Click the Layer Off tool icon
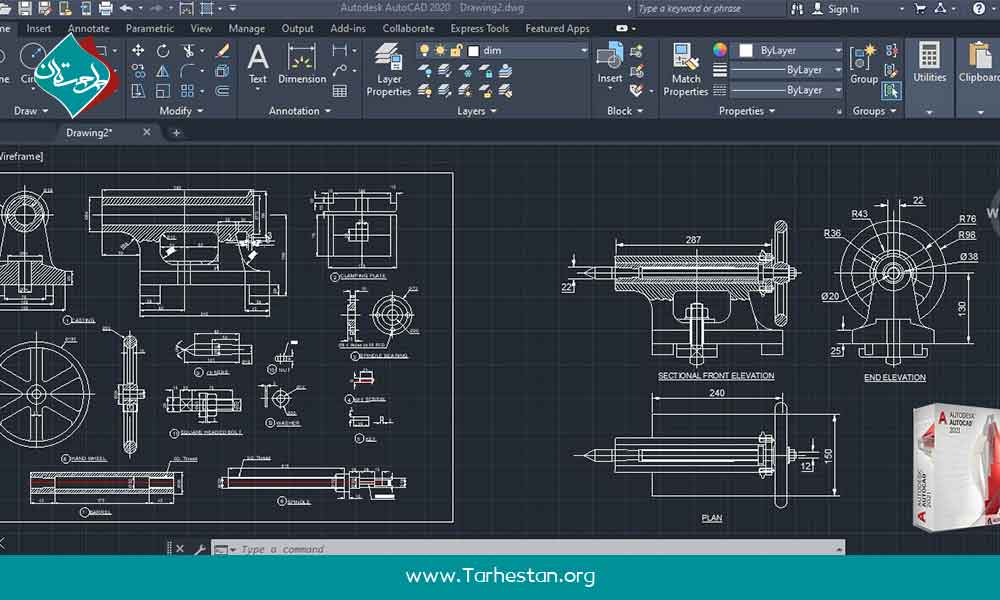This screenshot has width=1000, height=600. (x=424, y=71)
